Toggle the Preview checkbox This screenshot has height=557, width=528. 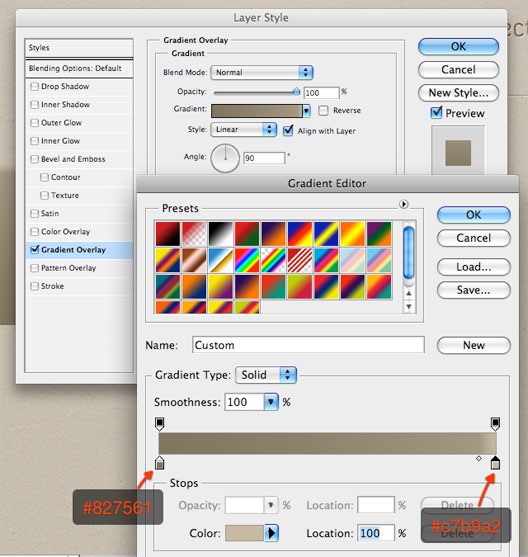pyautogui.click(x=436, y=113)
